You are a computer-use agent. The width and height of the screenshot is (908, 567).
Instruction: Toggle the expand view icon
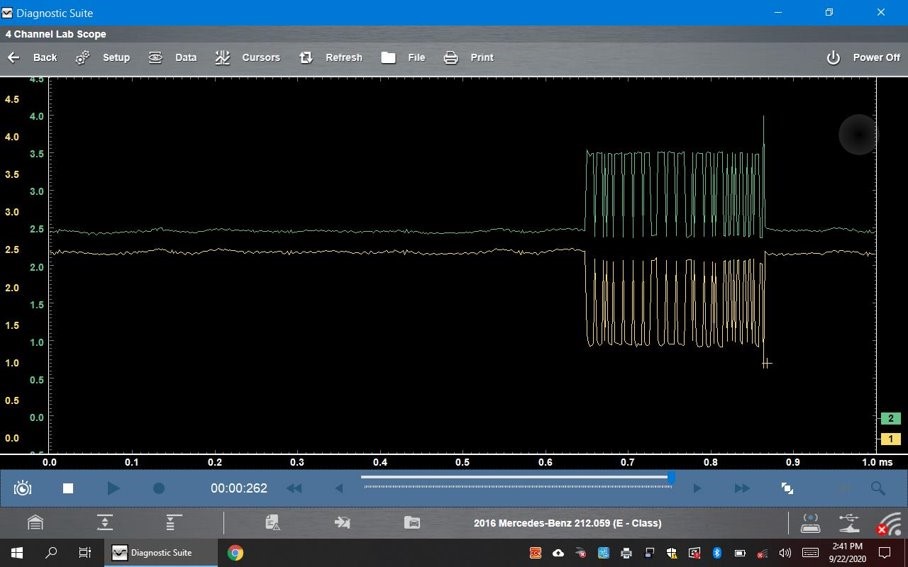click(787, 488)
